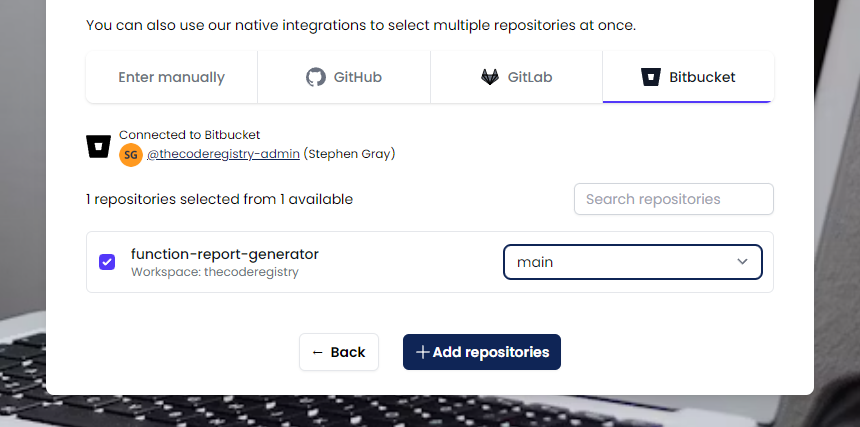Screen dimensions: 860x427
Task: Focus the Search repositories field
Action: [x=674, y=199]
